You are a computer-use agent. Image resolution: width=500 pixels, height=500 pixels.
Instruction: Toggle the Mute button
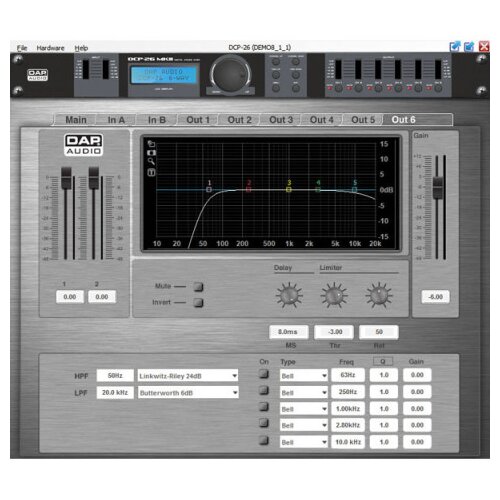tap(198, 287)
